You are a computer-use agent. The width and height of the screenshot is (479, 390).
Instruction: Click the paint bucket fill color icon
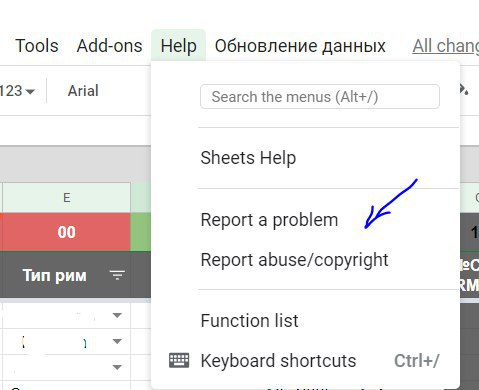(464, 89)
